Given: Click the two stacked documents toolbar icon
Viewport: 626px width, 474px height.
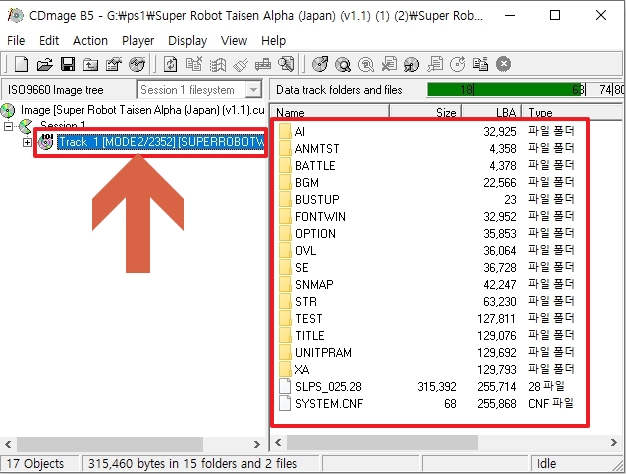Looking at the screenshot, I should [x=480, y=64].
